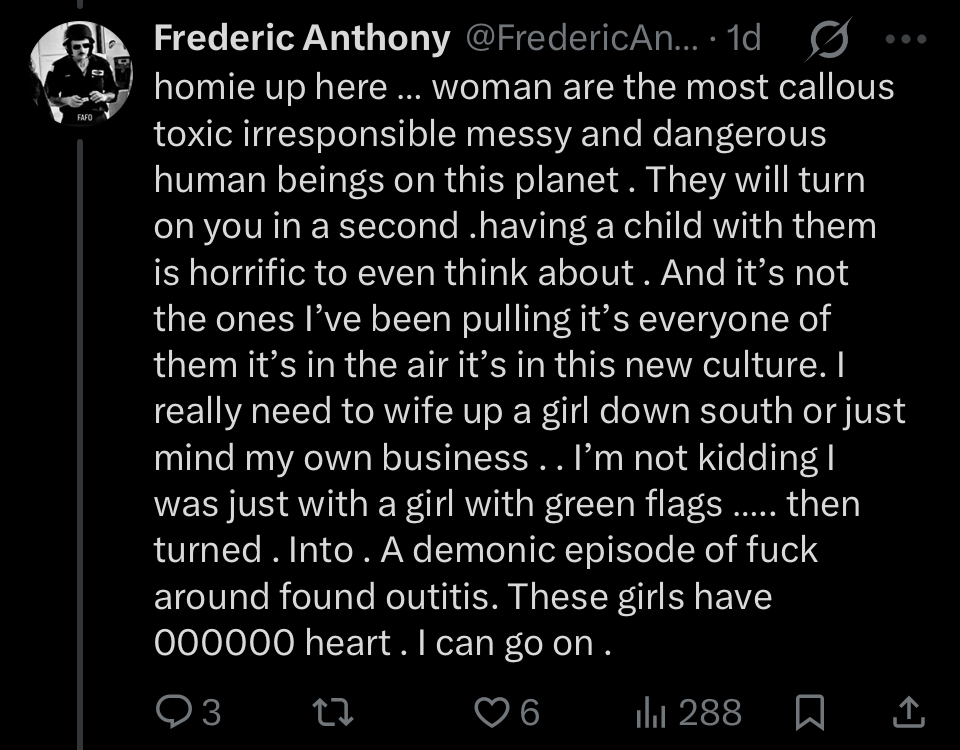Click the post's first line 'homie up here'
Image resolution: width=960 pixels, height=750 pixels.
tap(270, 87)
